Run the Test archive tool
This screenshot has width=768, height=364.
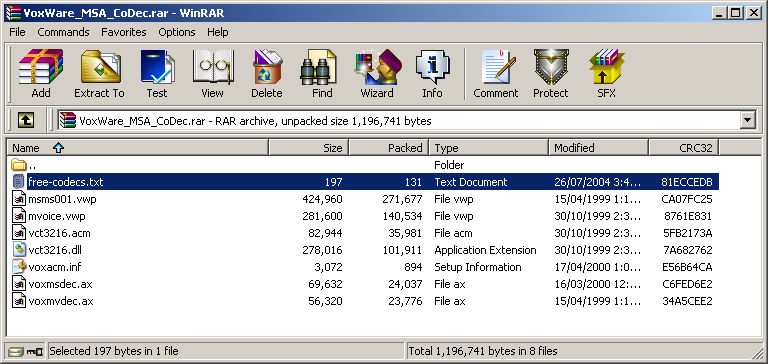(x=157, y=73)
